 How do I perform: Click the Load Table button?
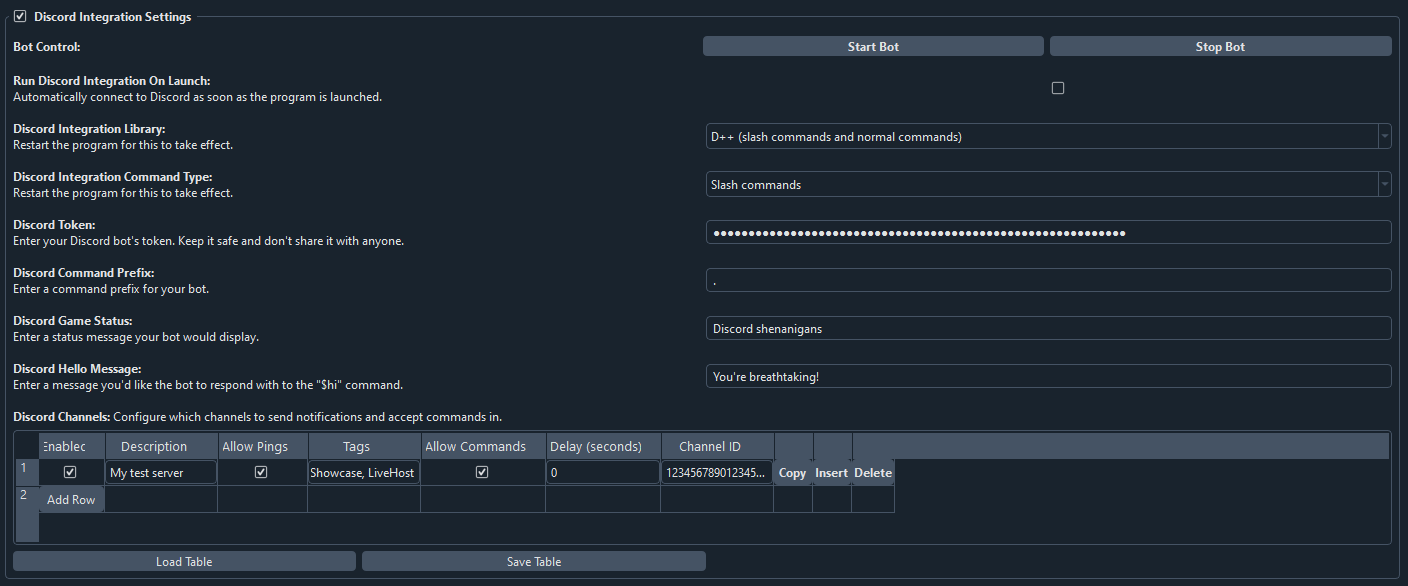pos(184,562)
